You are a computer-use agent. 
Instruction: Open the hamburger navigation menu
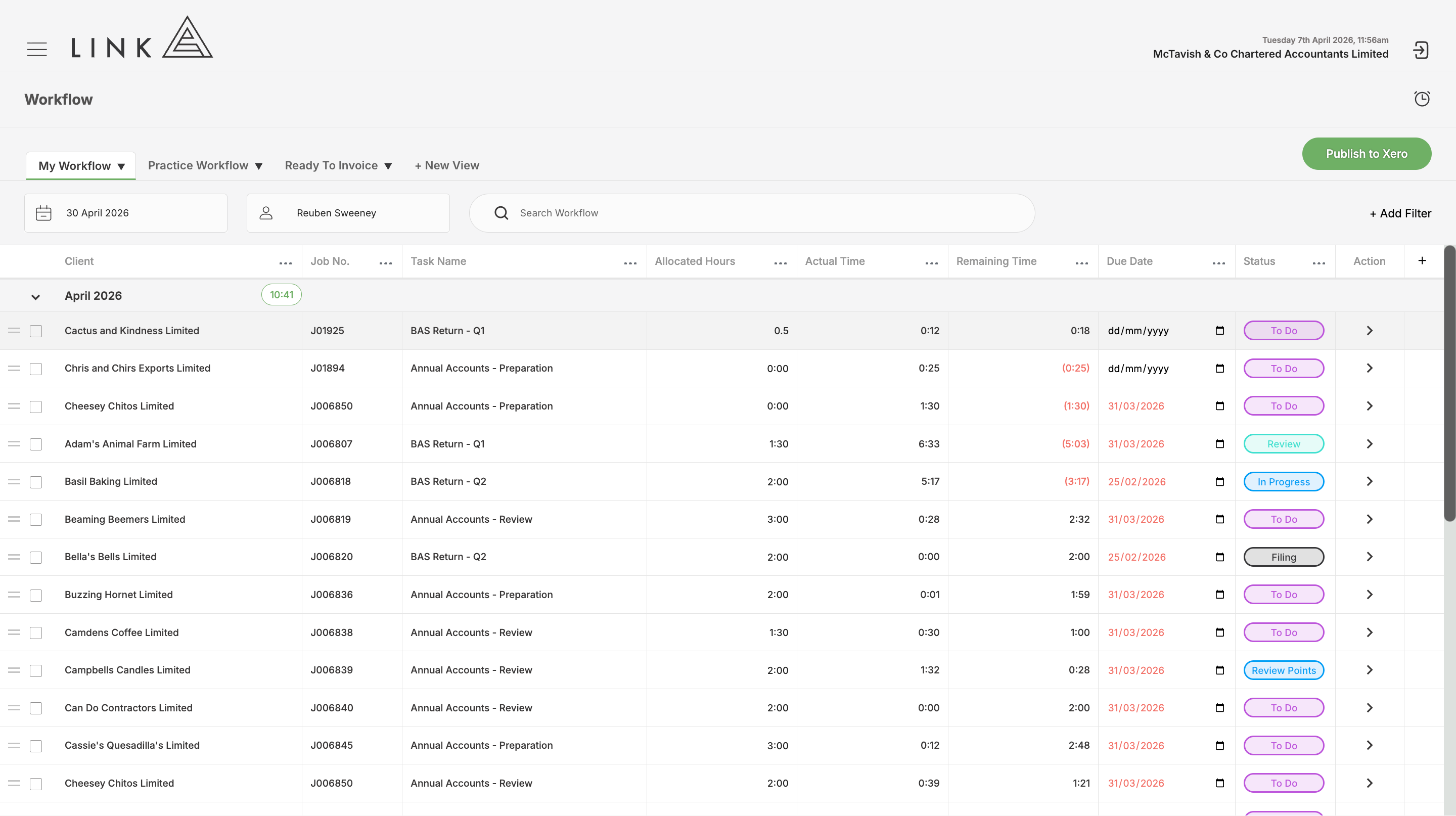[x=37, y=49]
